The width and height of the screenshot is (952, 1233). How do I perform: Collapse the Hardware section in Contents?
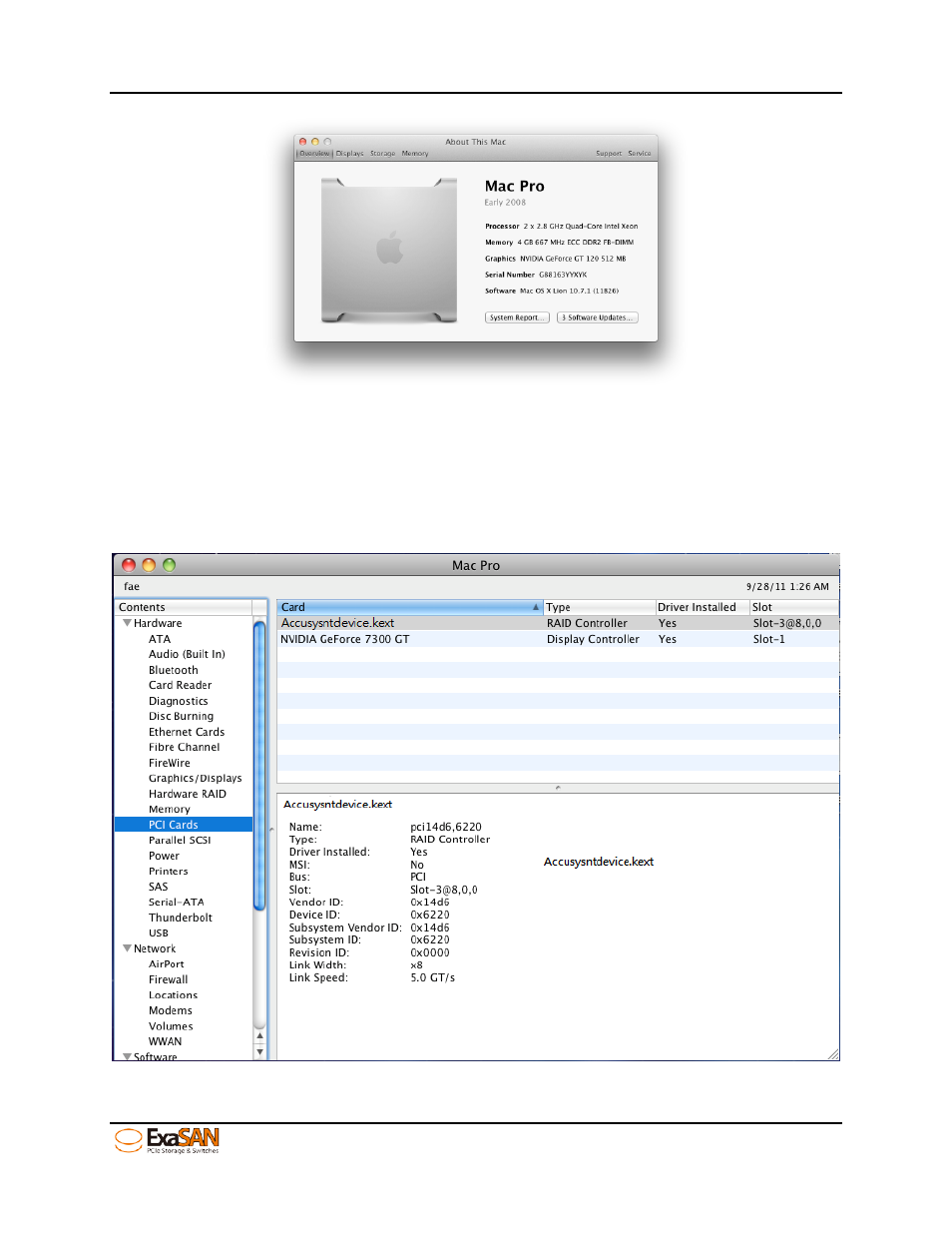(x=127, y=623)
